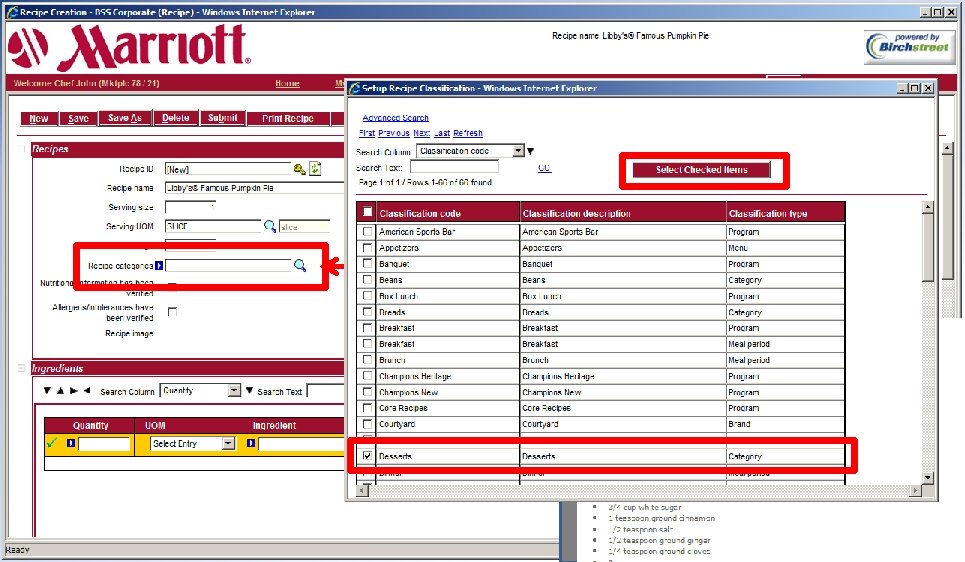The image size is (965, 562).
Task: Check the Brunch row checkbox
Action: (x=367, y=359)
